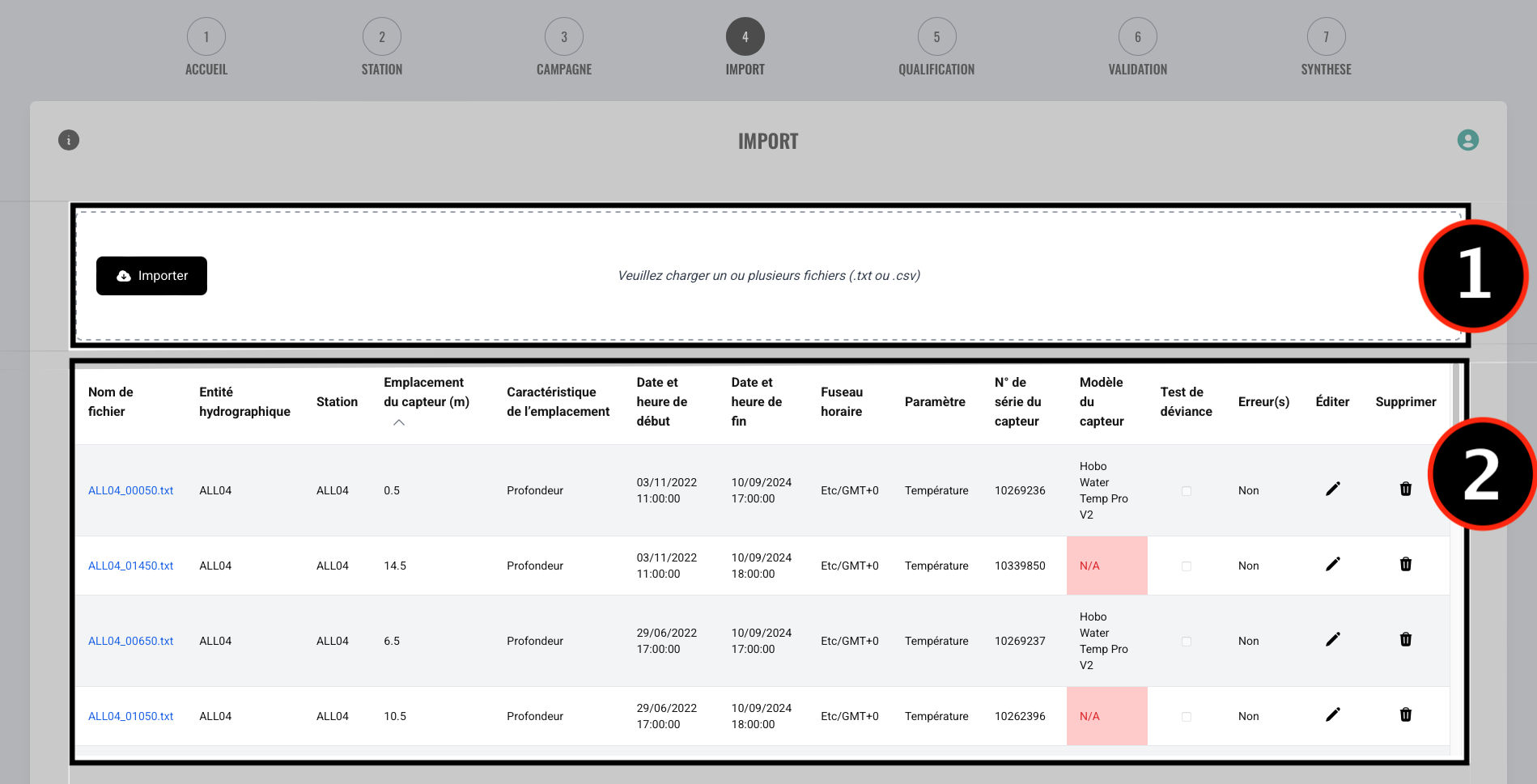The image size is (1537, 784).
Task: Edit the ALL04_01450.txt row with pencil
Action: pos(1332,564)
